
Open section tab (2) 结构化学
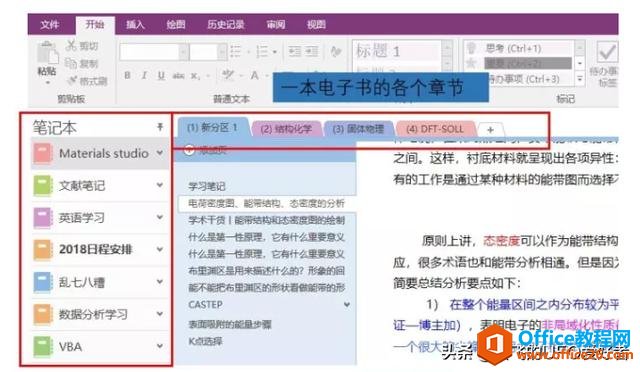[286, 129]
